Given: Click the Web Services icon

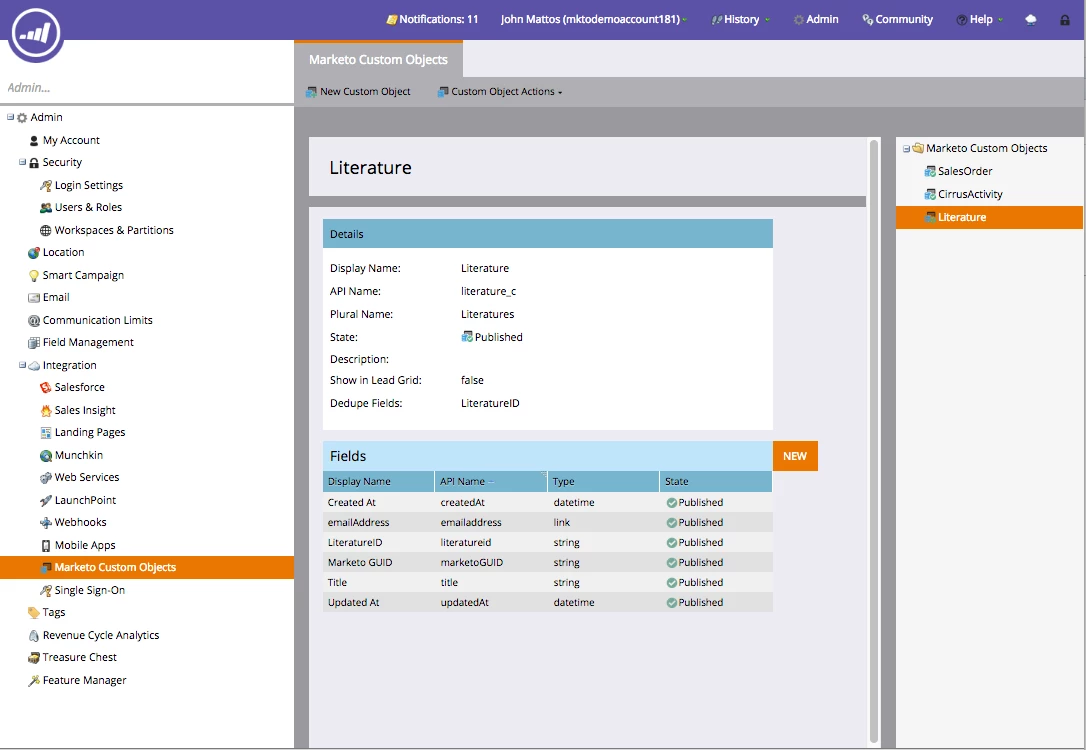Looking at the screenshot, I should click(46, 478).
